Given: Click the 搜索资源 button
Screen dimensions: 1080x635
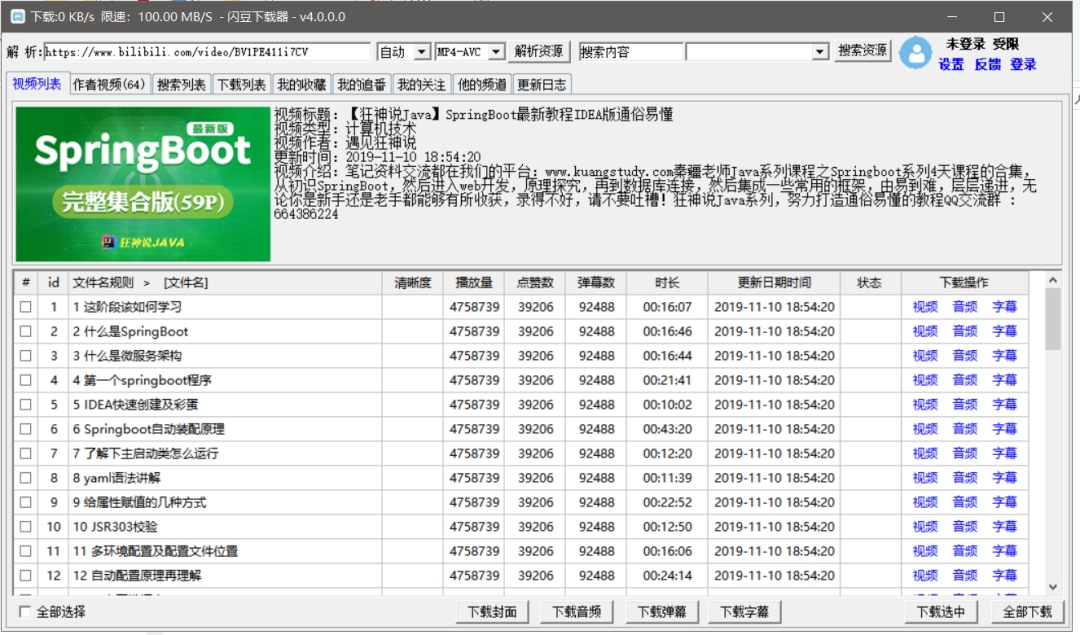Looking at the screenshot, I should click(x=862, y=51).
